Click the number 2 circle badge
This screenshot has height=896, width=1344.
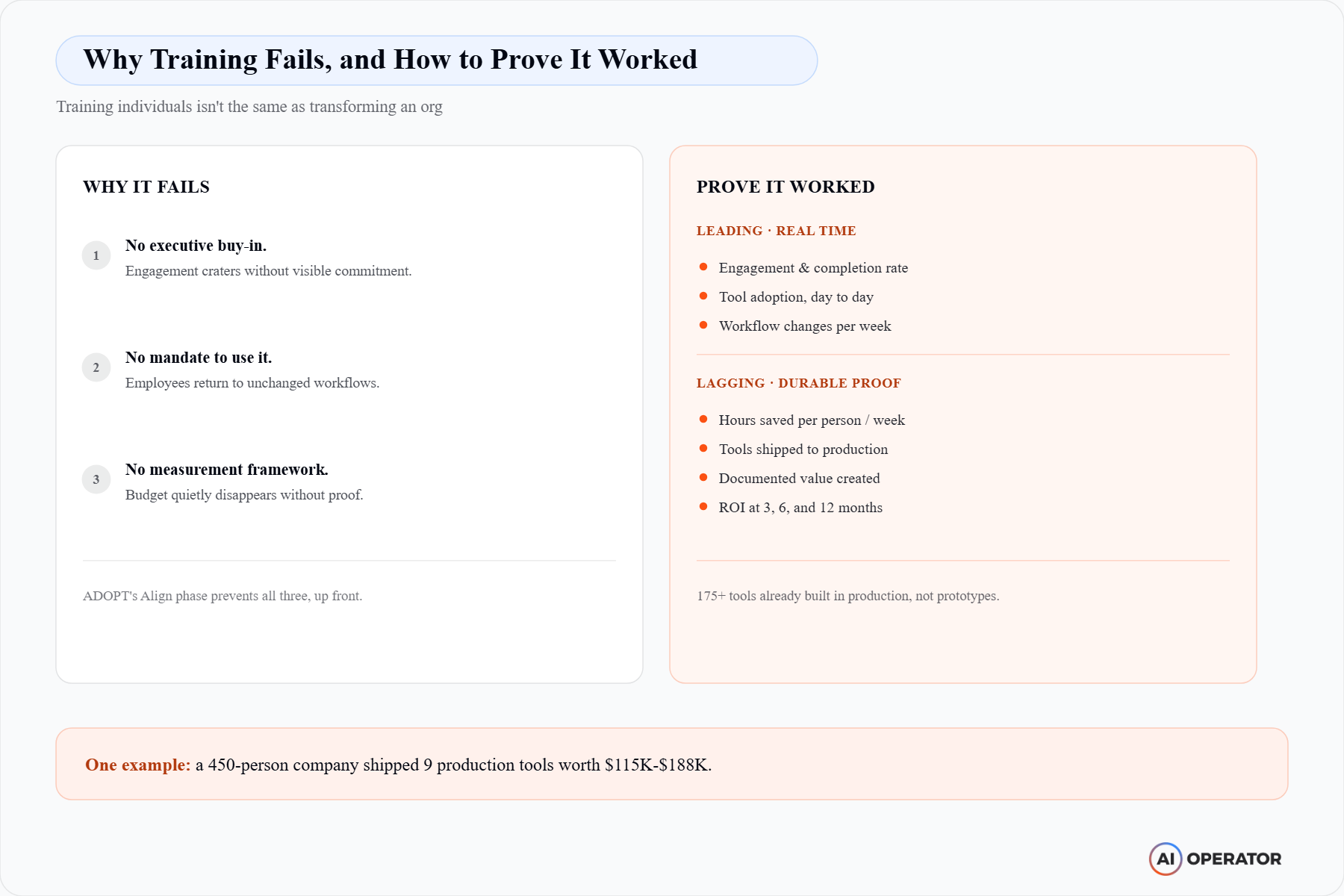(96, 367)
